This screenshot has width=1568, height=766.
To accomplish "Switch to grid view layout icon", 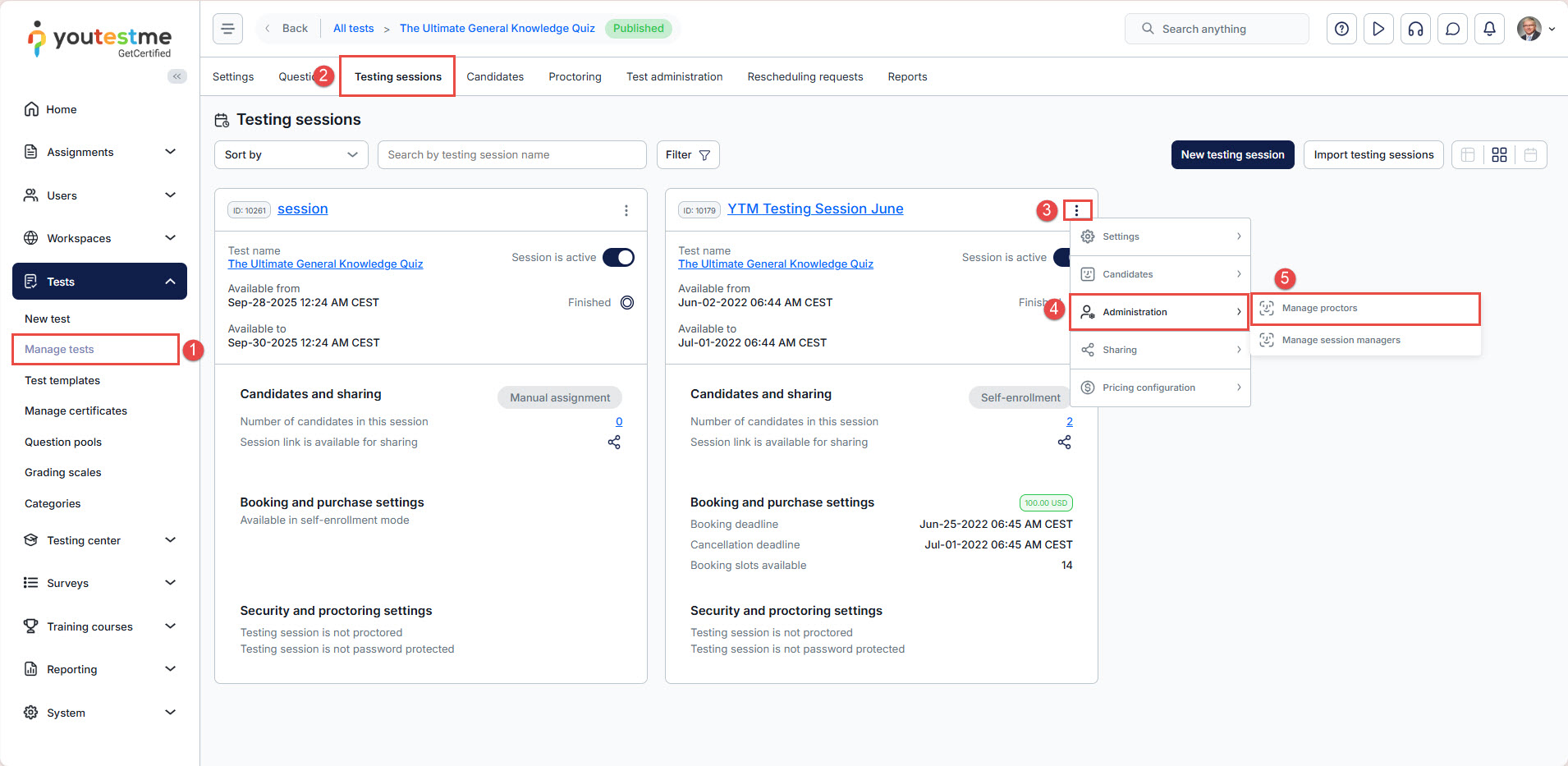I will point(1499,155).
